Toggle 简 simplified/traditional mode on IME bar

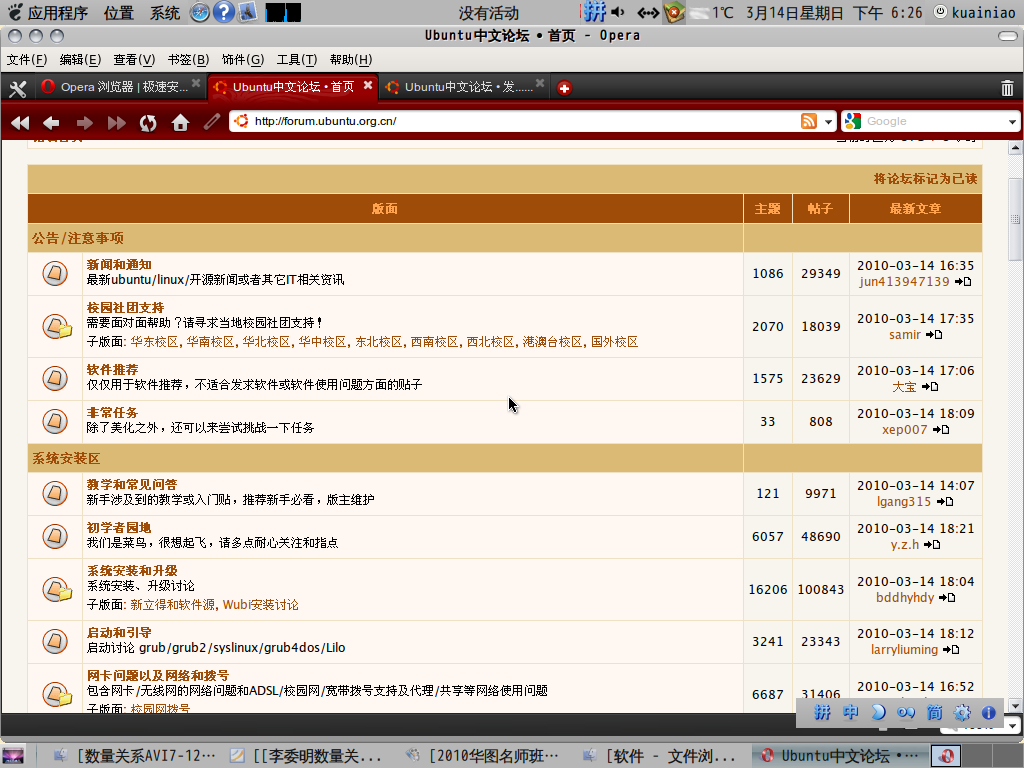pyautogui.click(x=935, y=712)
